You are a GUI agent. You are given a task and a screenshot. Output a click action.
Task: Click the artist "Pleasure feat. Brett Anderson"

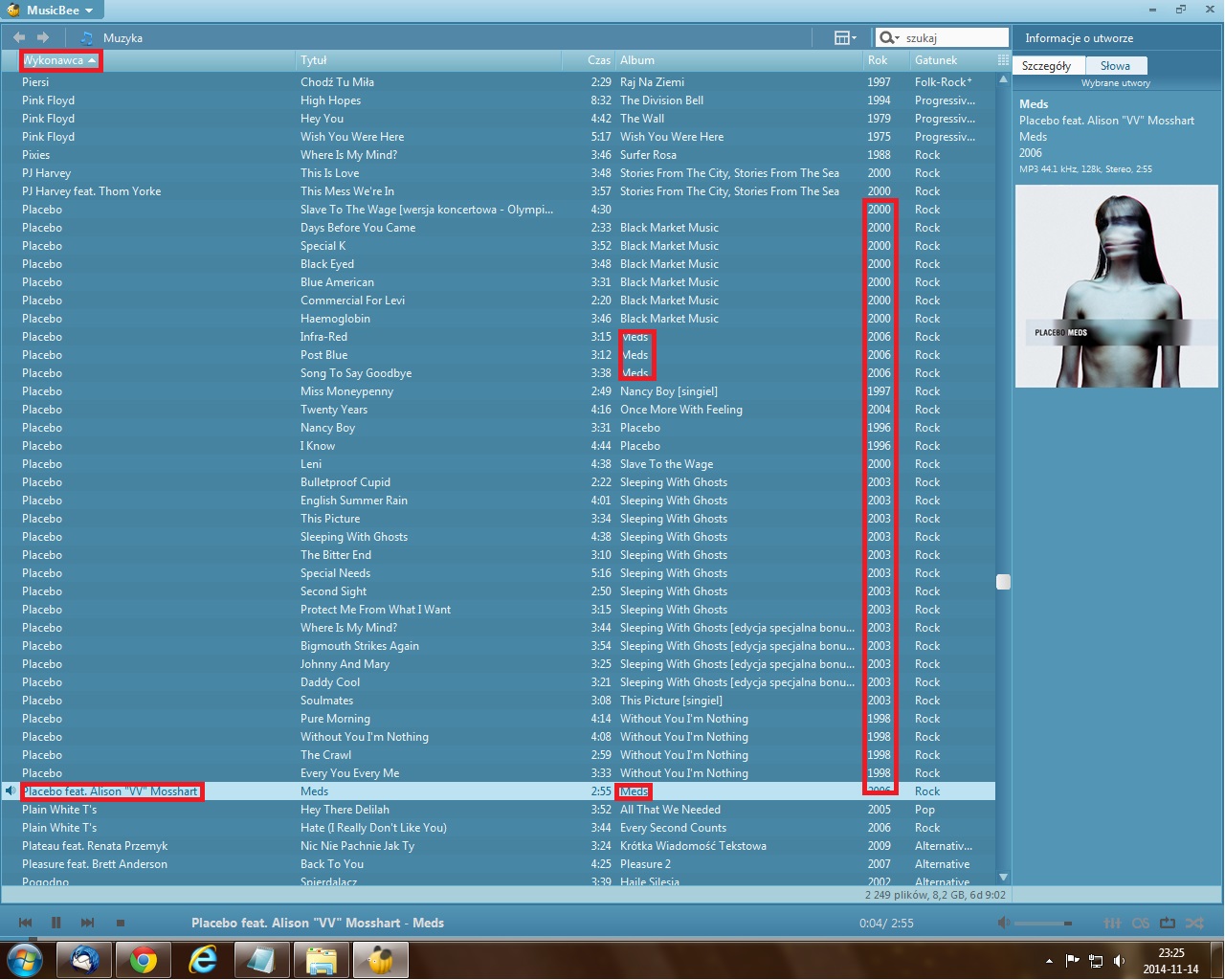95,864
